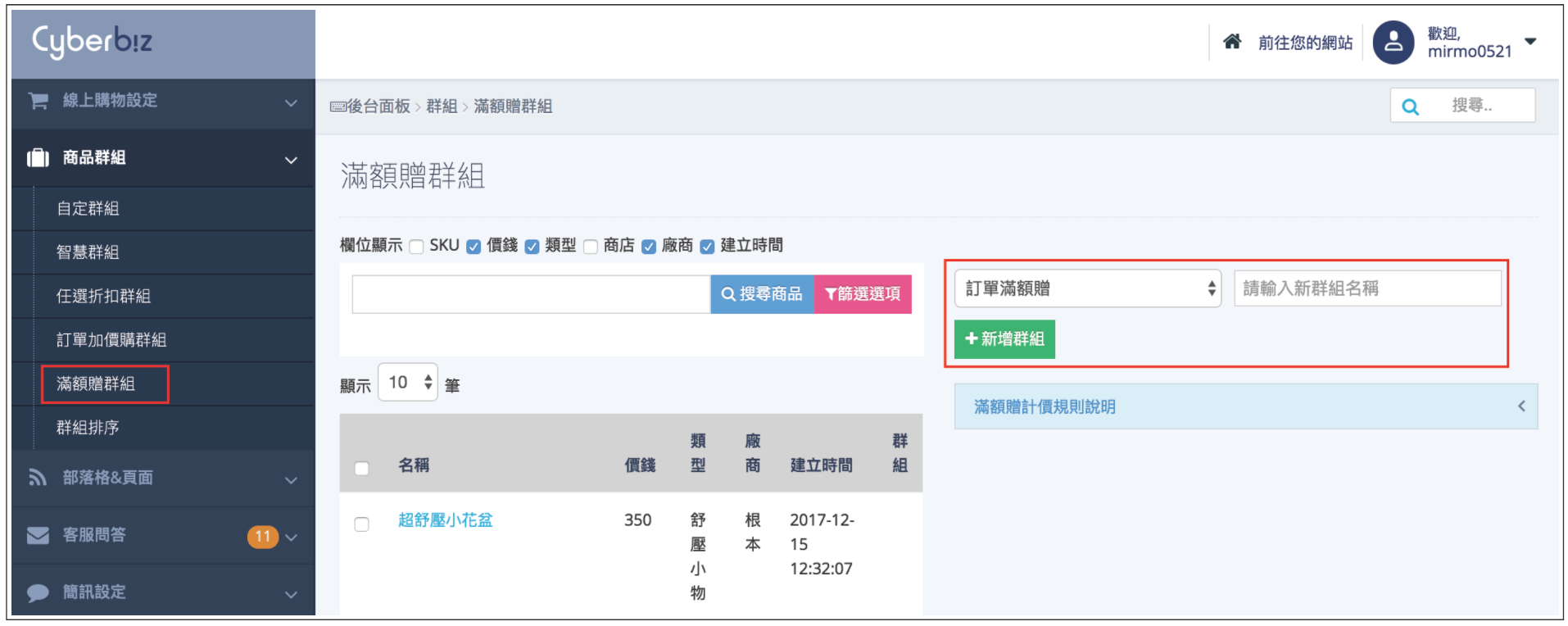Click the 群組 breadcrumb link
This screenshot has width=1568, height=626.
pos(442,107)
